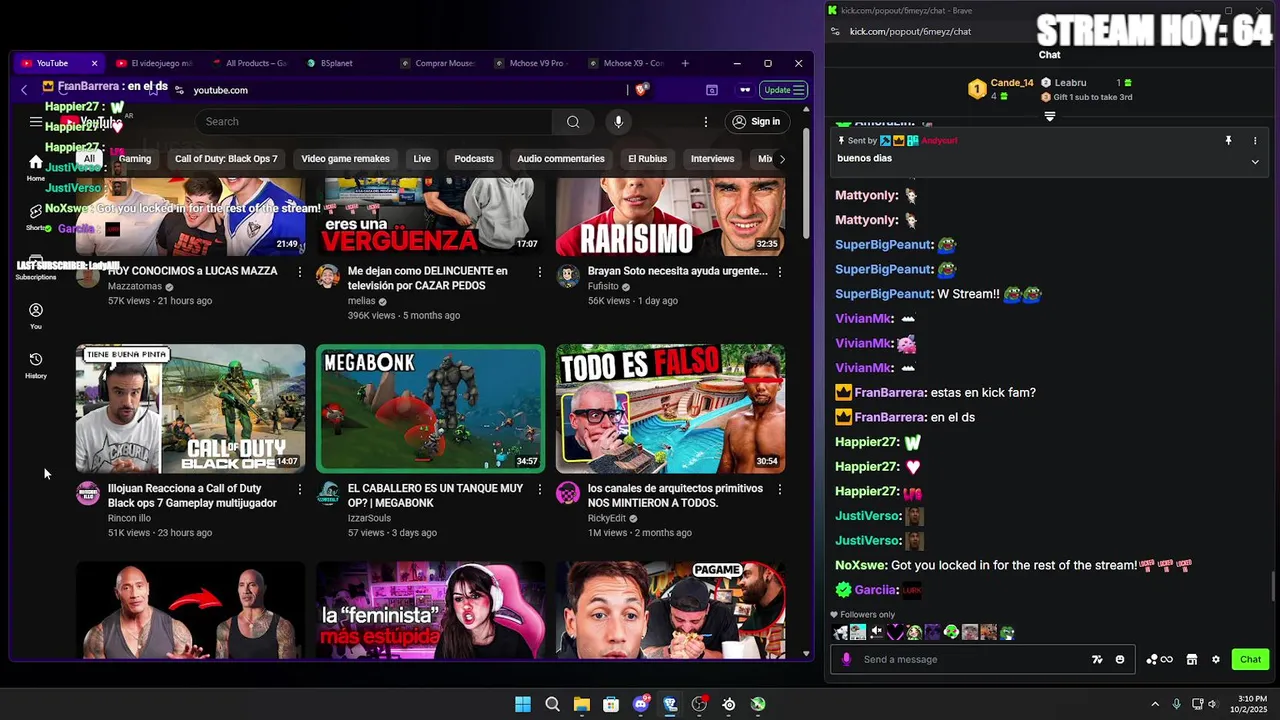Viewport: 1280px width, 720px height.
Task: Show more YouTube category chips arrow
Action: [782, 159]
